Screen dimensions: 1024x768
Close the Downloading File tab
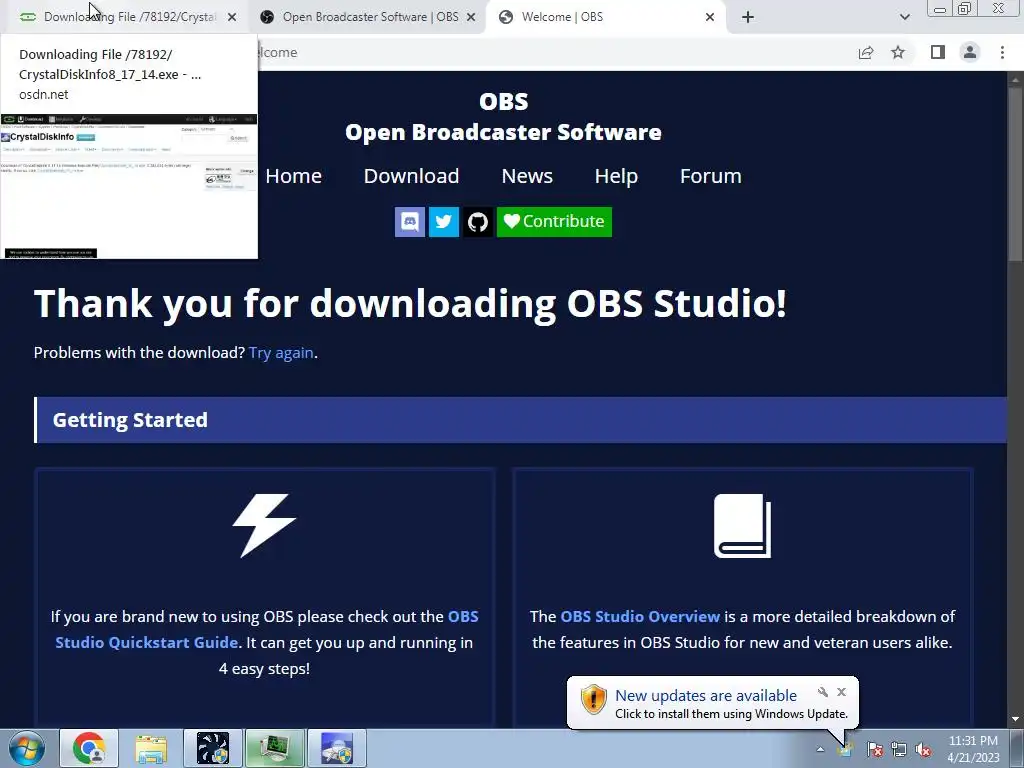pos(232,18)
